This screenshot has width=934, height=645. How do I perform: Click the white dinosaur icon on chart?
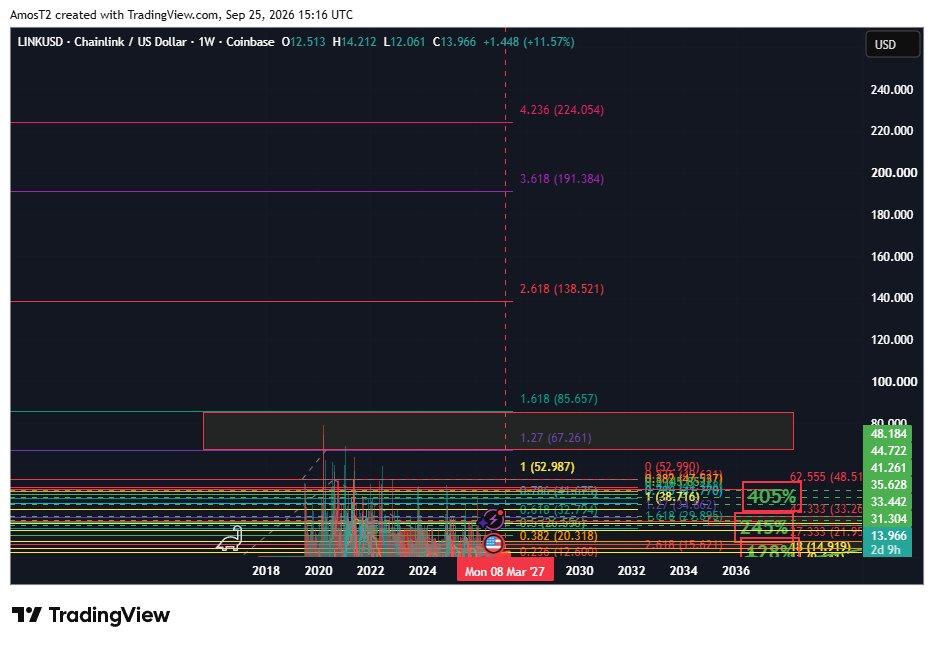pyautogui.click(x=230, y=538)
